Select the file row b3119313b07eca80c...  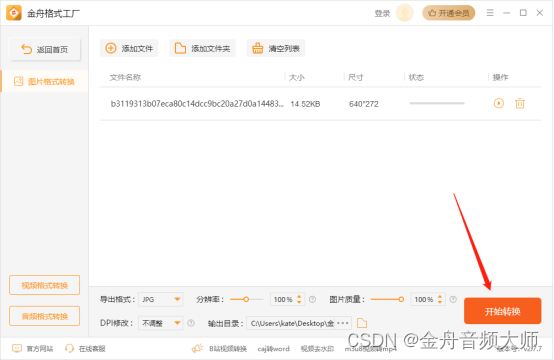click(320, 104)
